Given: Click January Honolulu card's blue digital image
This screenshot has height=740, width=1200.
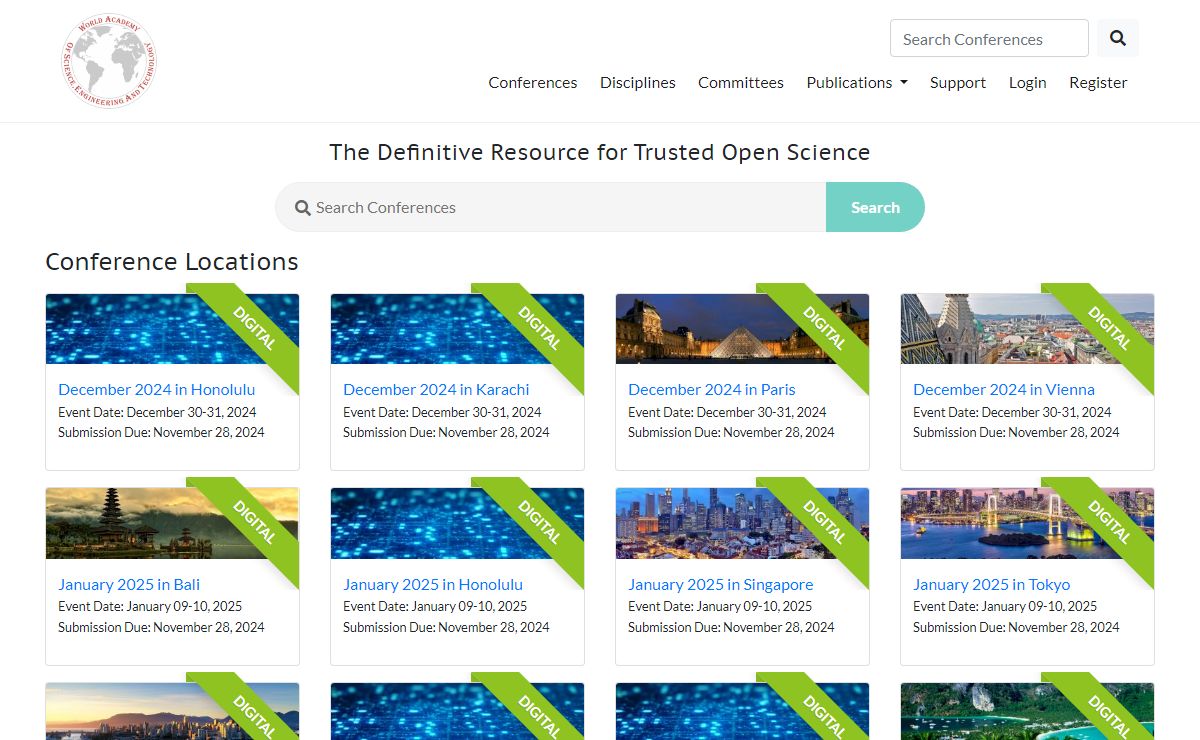Looking at the screenshot, I should click(x=457, y=523).
